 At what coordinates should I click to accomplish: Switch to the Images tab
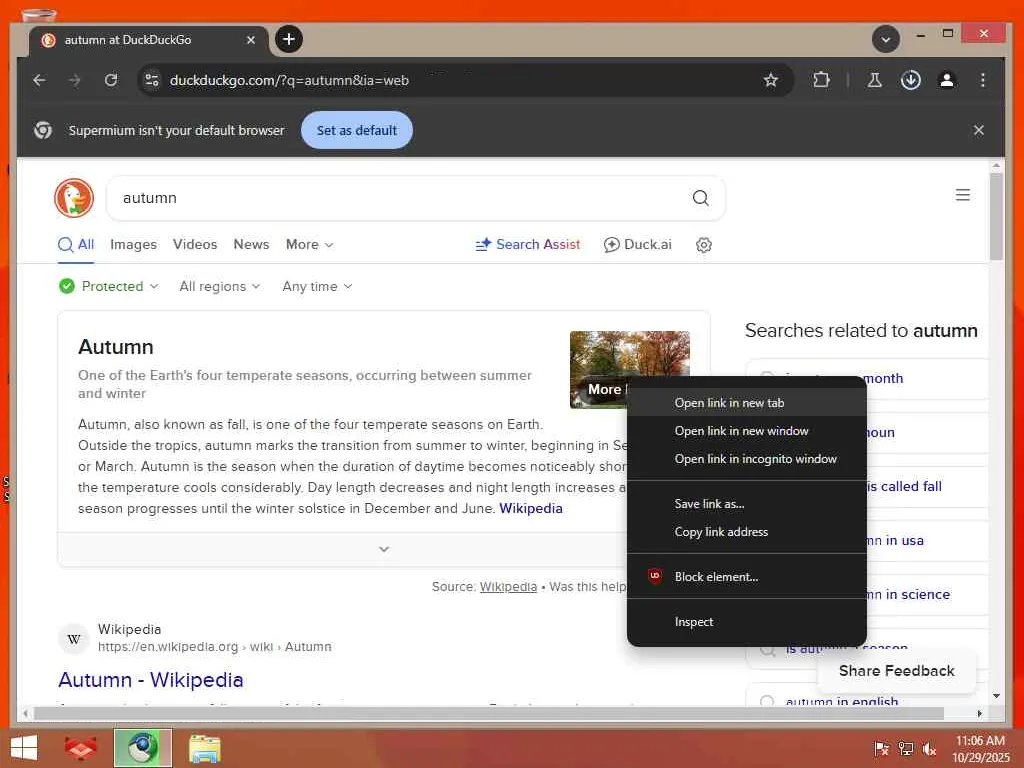133,245
